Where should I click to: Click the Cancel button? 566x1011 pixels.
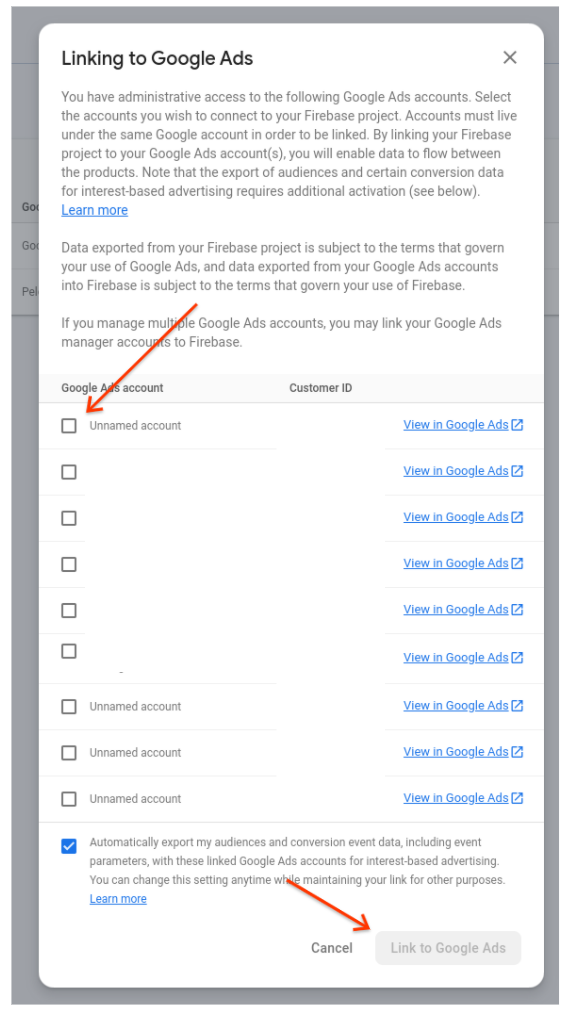pos(332,948)
